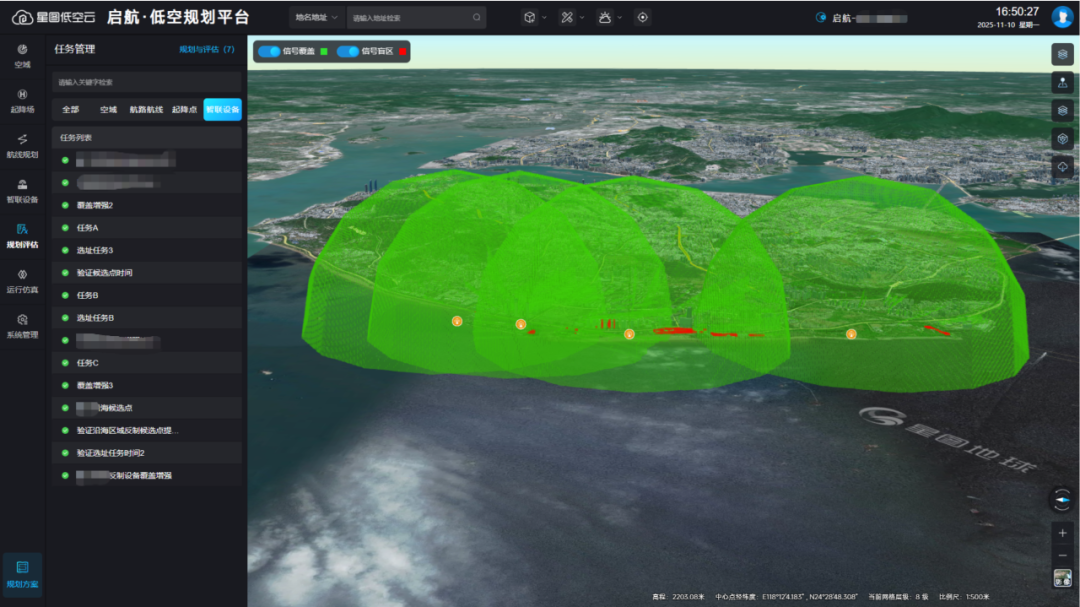Open 系统管理 system settings in the sidebar
1080x607 pixels.
click(22, 325)
